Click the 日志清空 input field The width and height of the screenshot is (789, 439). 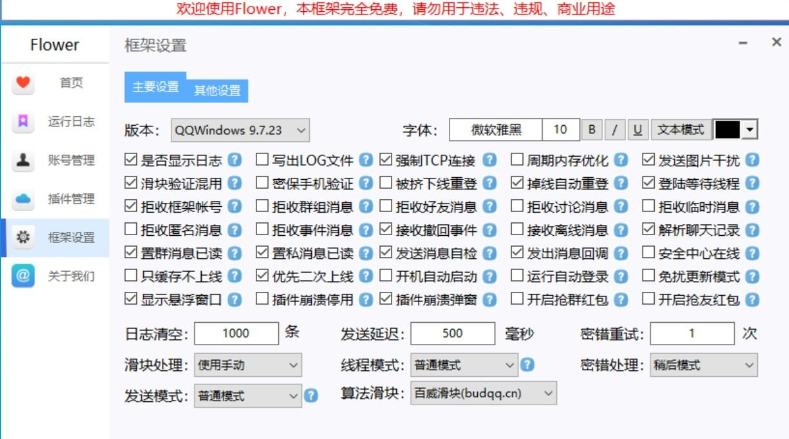tap(236, 333)
